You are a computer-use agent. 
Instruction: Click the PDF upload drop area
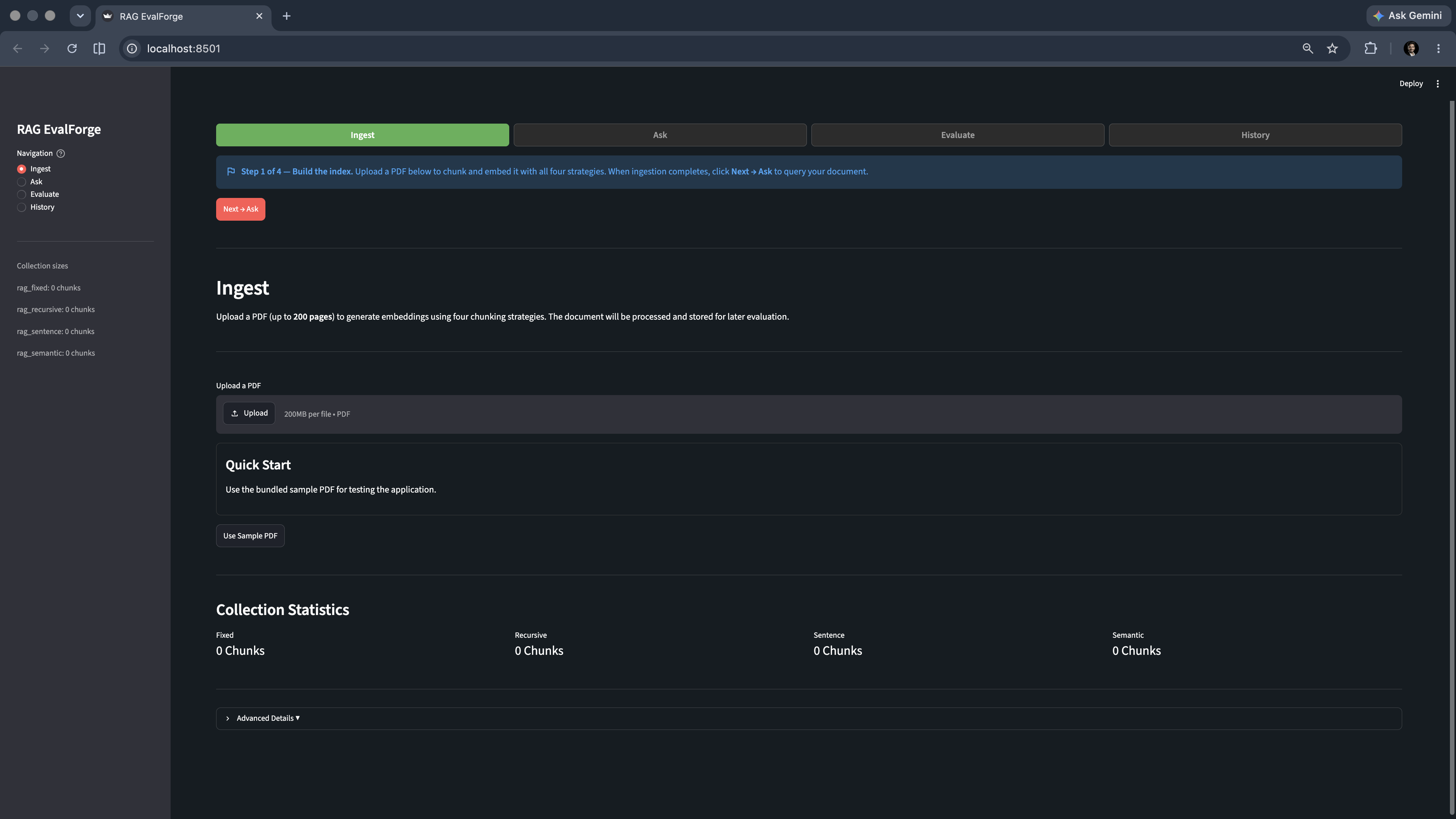point(808,414)
